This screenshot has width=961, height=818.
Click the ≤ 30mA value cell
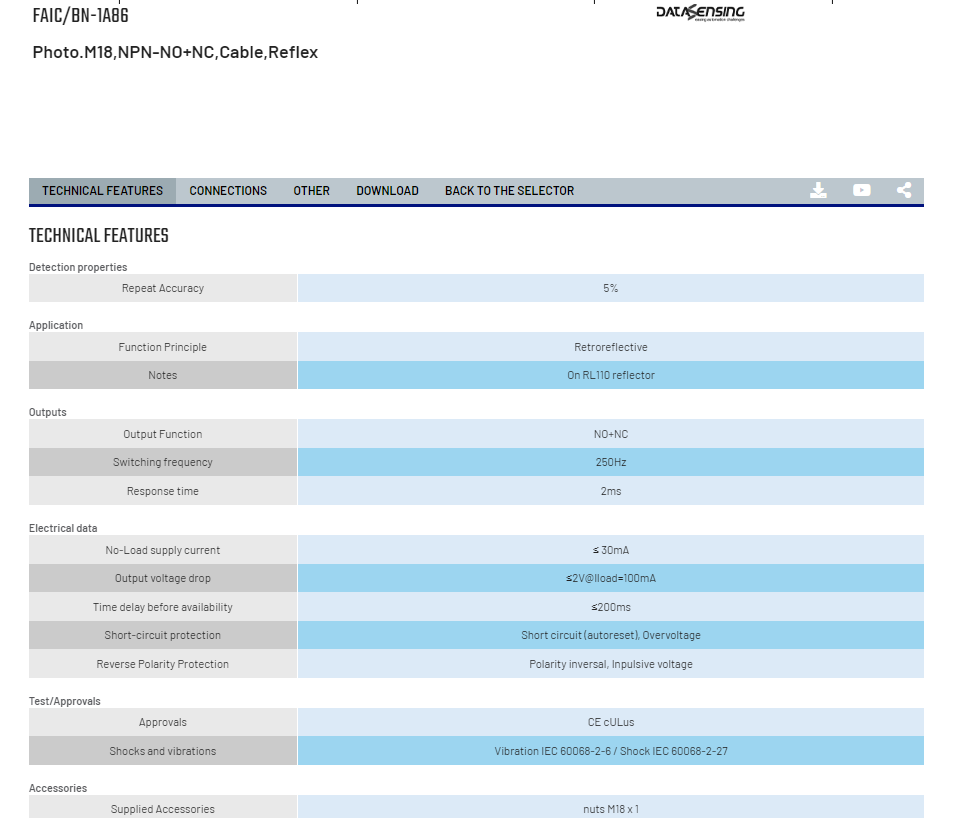pos(610,550)
